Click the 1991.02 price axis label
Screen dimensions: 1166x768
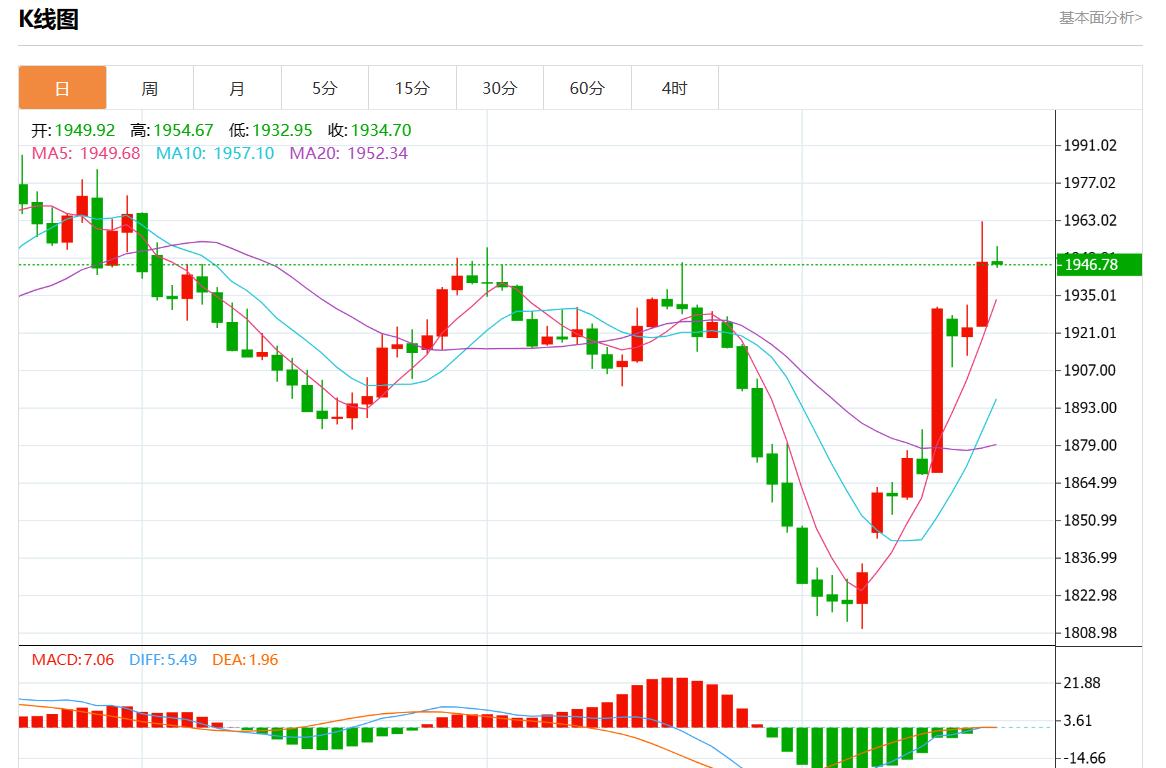tap(1090, 145)
